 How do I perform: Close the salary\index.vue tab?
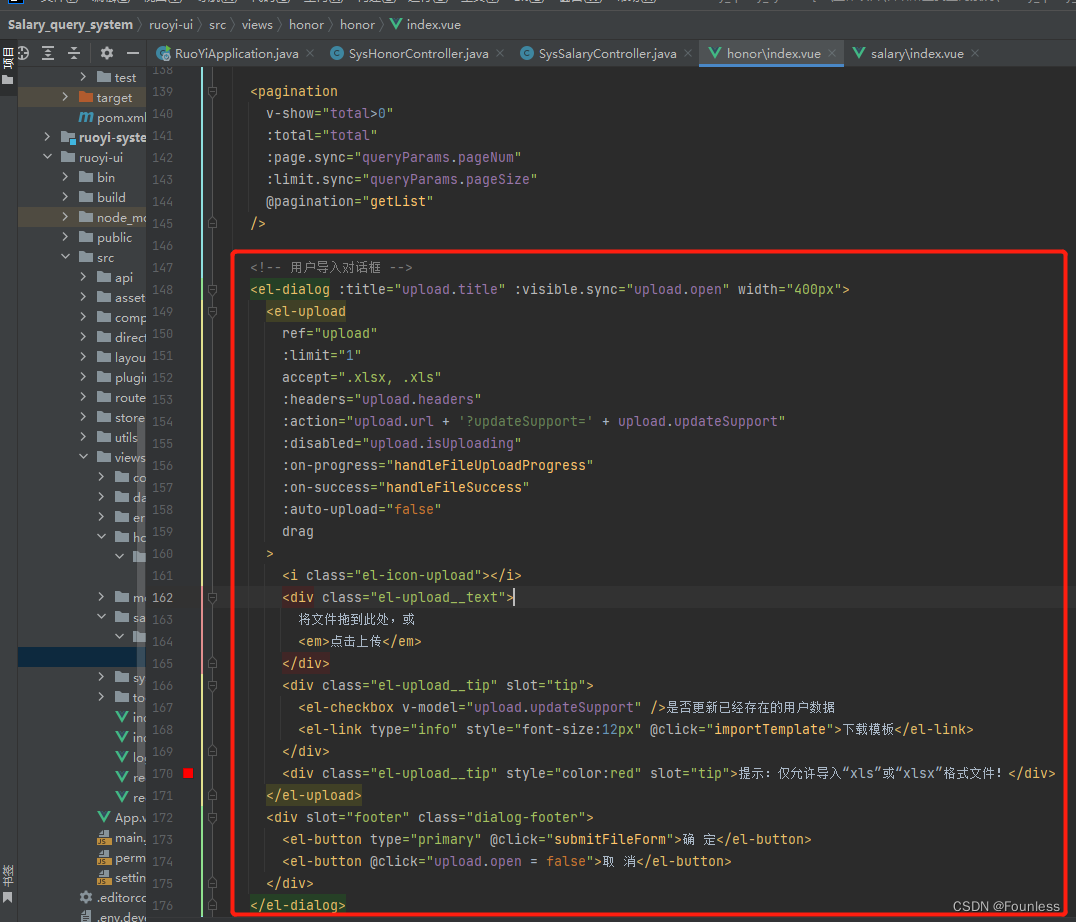pos(975,54)
